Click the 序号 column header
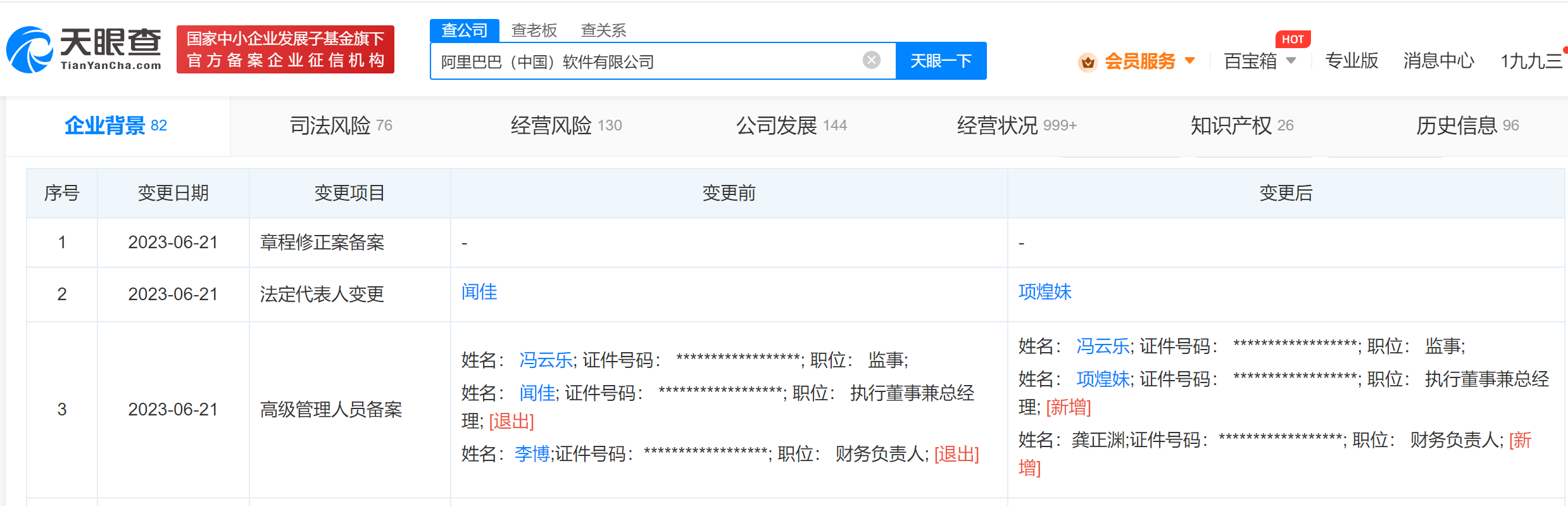Image resolution: width=1568 pixels, height=506 pixels. click(62, 193)
